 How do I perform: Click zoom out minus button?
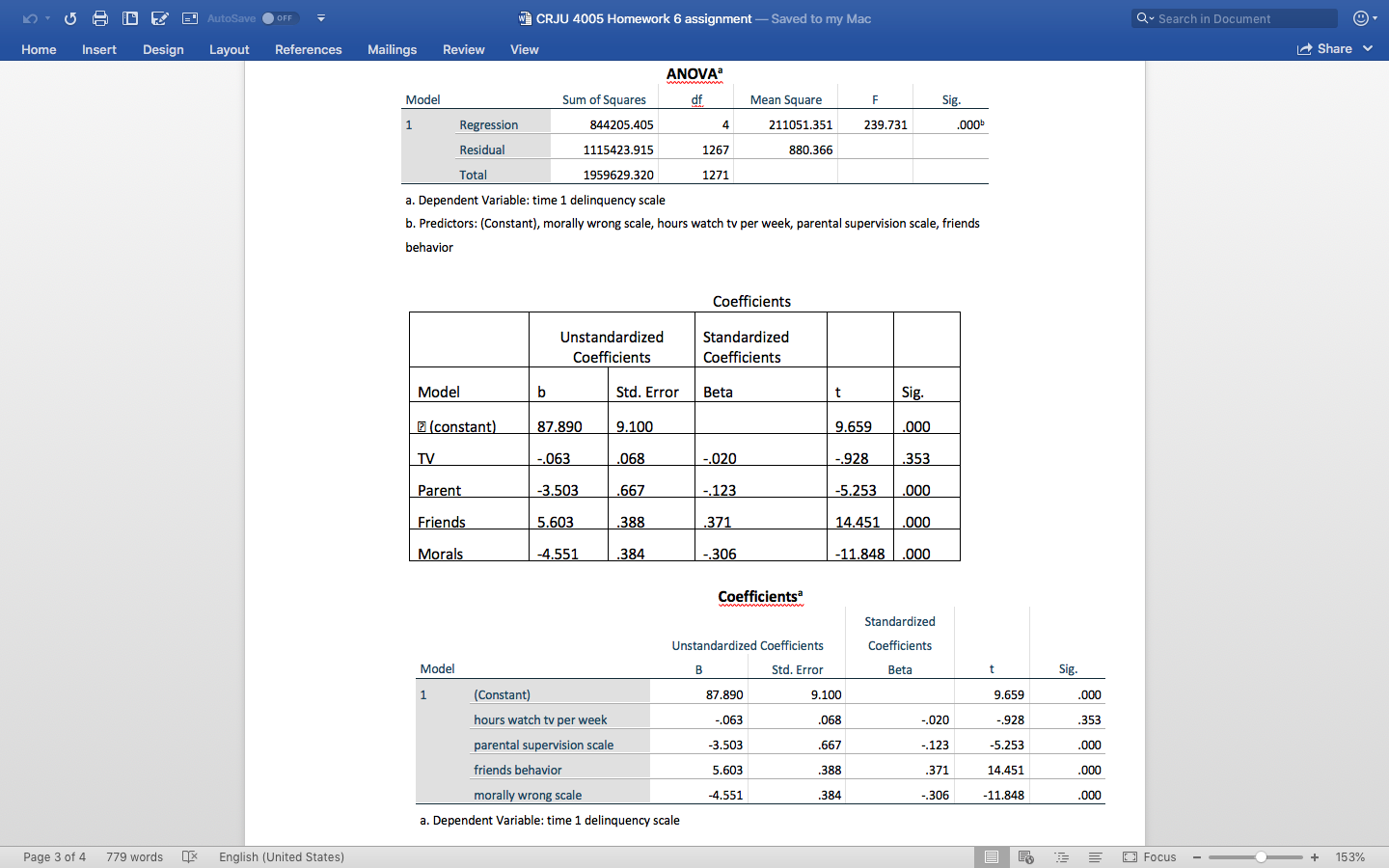pos(1197,856)
